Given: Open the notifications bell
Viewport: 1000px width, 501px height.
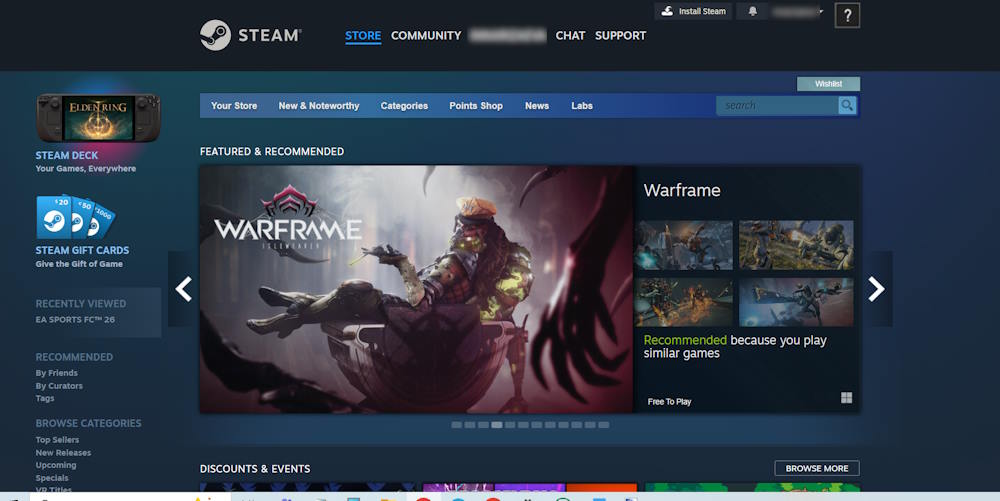Looking at the screenshot, I should pos(753,11).
